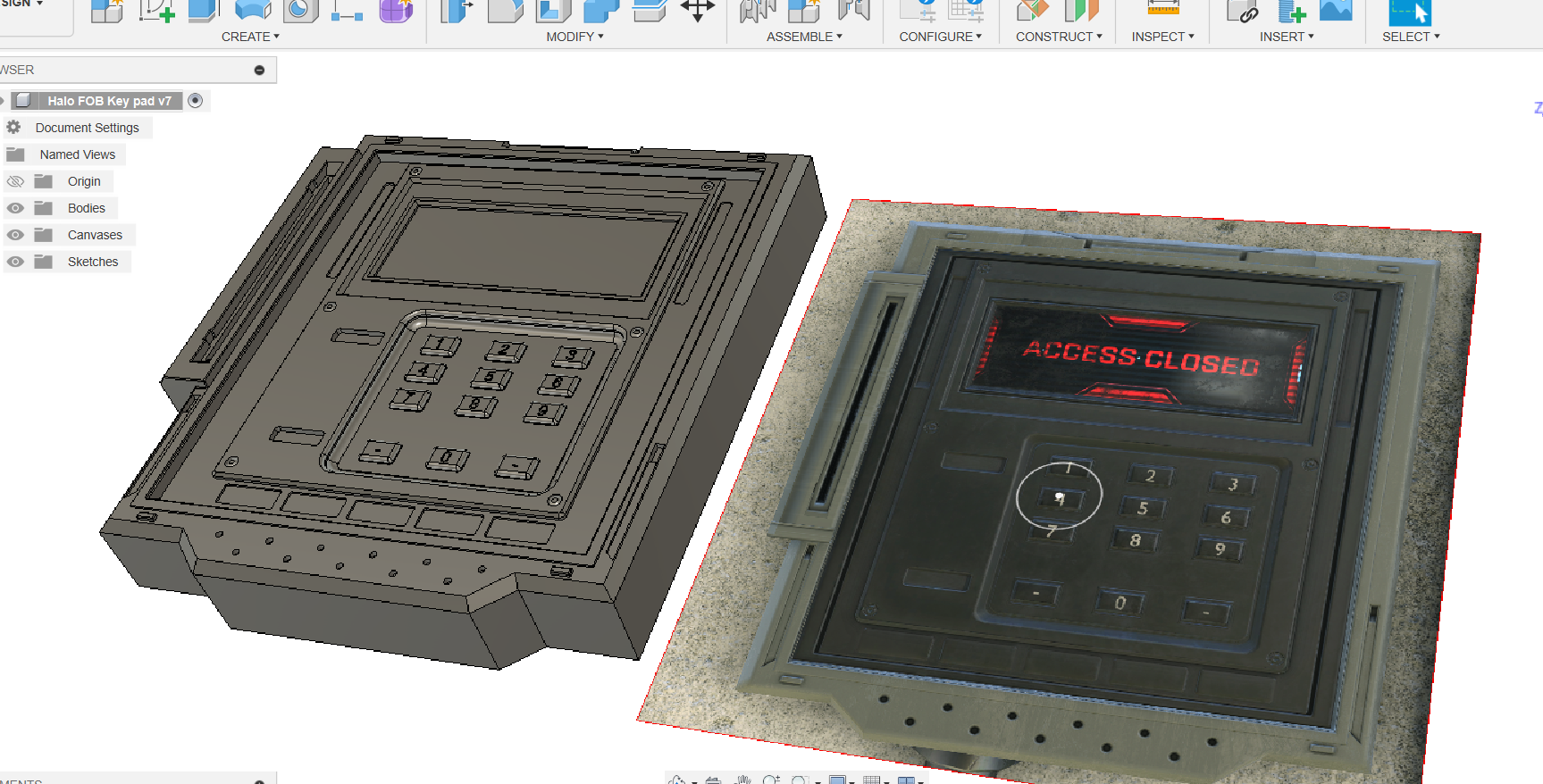Select the Named Views browser item

click(x=78, y=154)
